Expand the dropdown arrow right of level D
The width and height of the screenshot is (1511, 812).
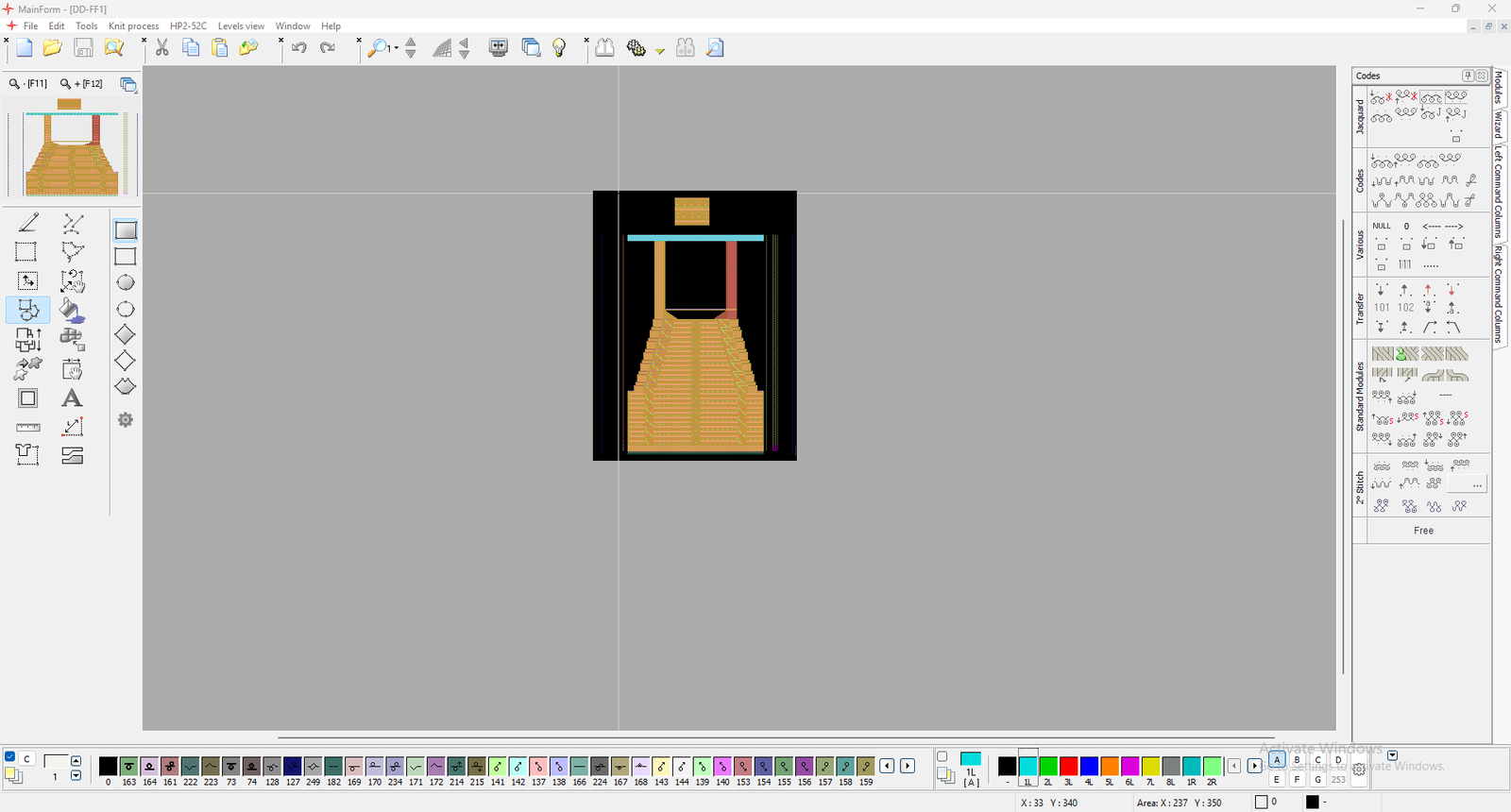coord(1392,756)
